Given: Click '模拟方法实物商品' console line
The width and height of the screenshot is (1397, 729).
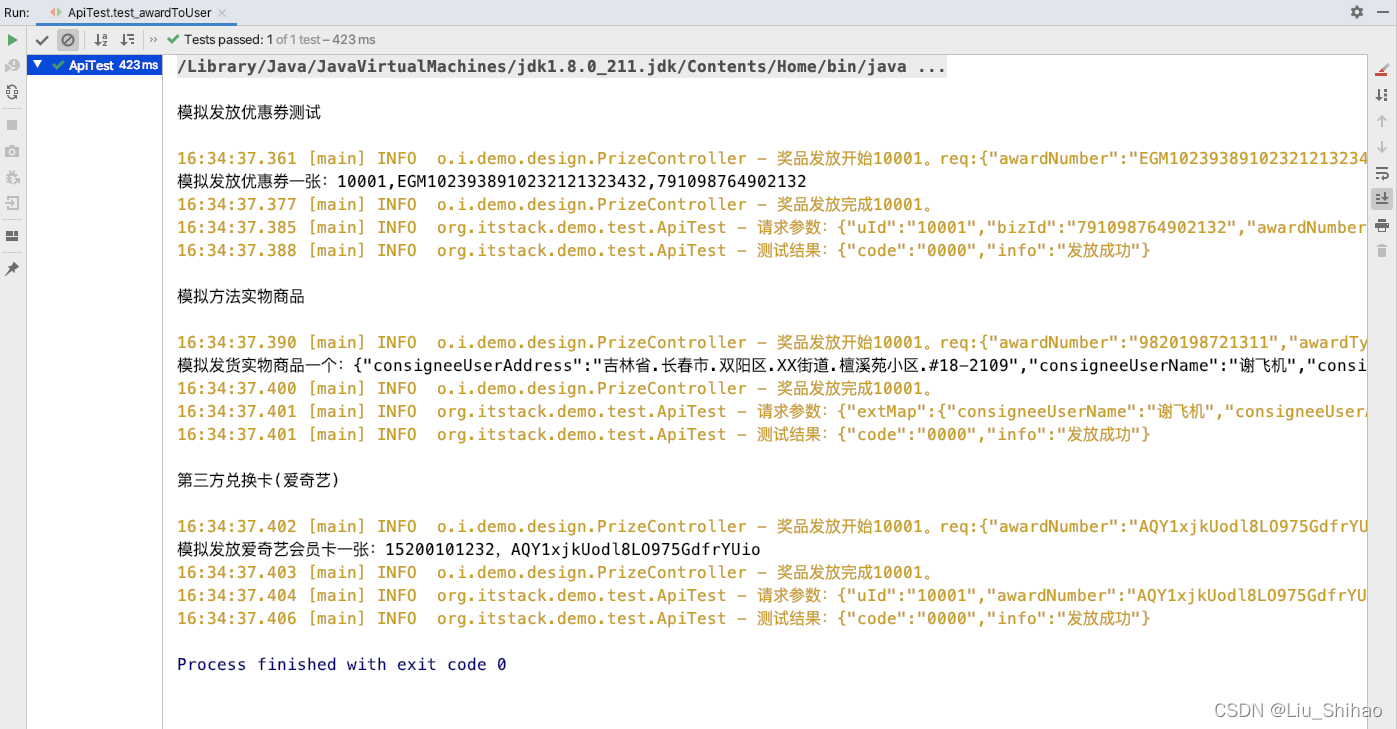Looking at the screenshot, I should tap(241, 297).
